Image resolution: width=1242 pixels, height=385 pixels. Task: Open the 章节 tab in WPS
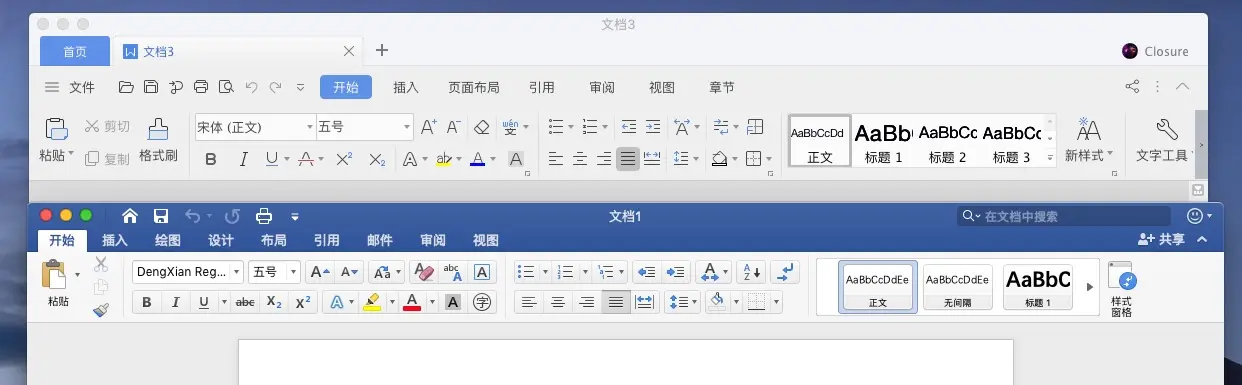(x=722, y=87)
